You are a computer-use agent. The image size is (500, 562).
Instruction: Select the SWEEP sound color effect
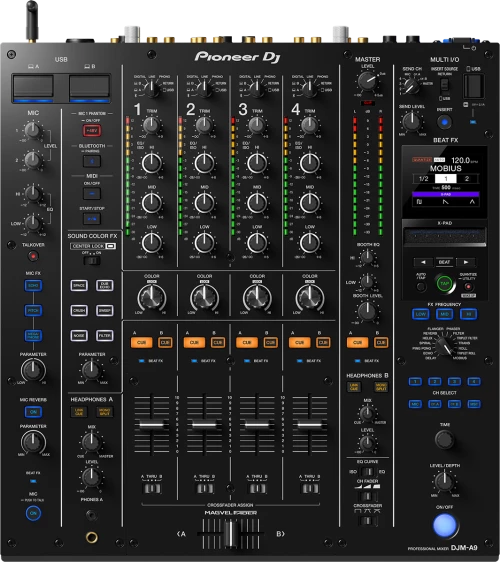[105, 310]
